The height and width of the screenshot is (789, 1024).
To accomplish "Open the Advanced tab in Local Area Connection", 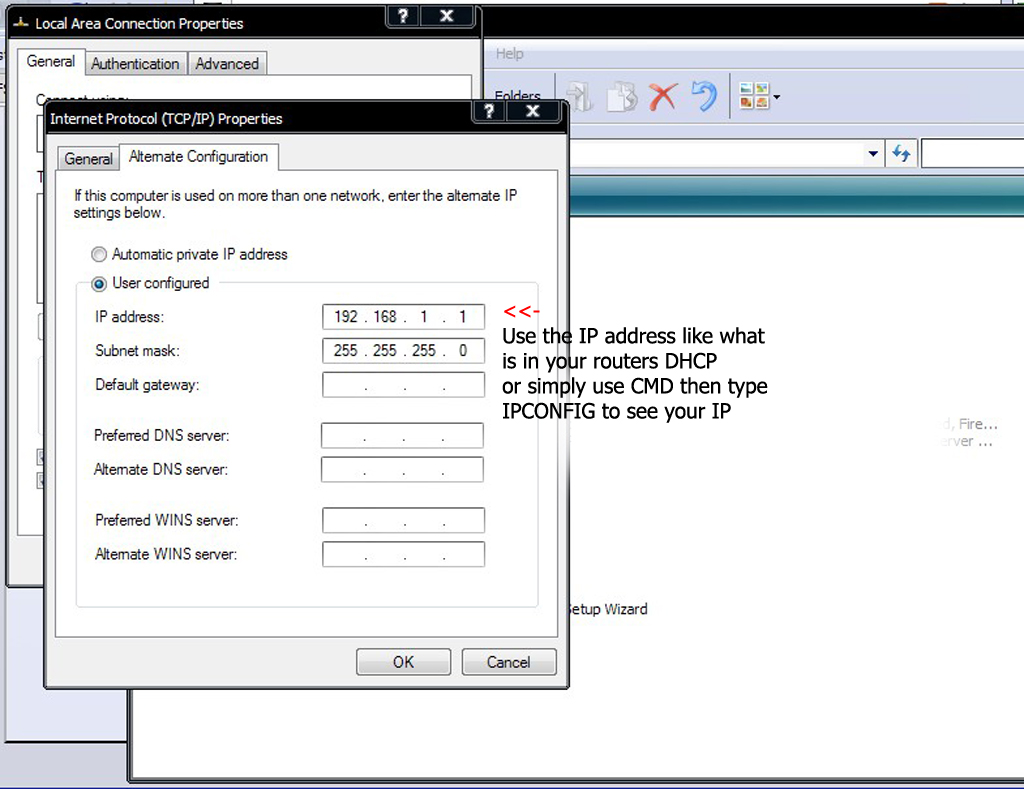I will pos(227,64).
